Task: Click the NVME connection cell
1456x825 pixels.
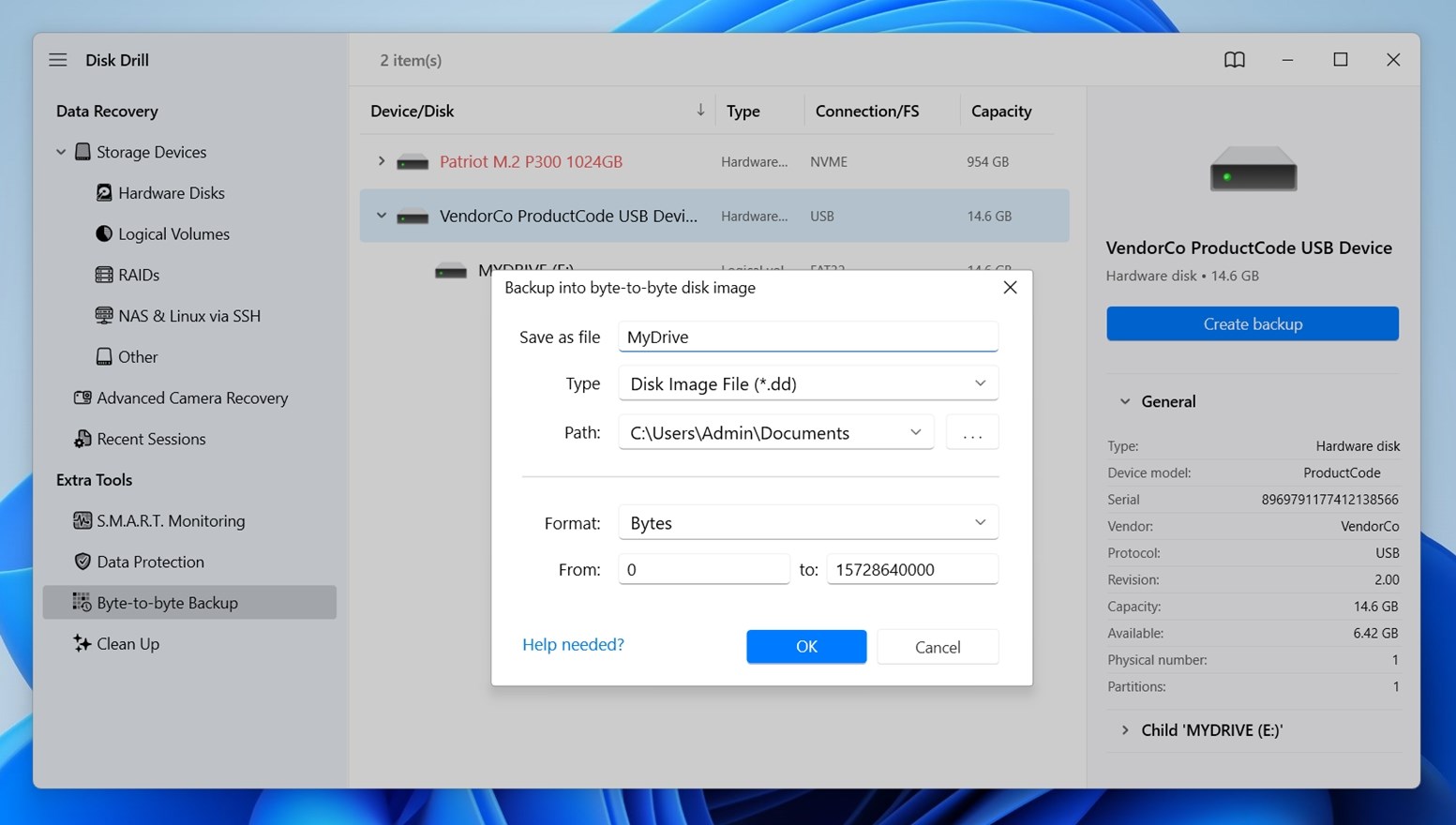Action: (829, 161)
